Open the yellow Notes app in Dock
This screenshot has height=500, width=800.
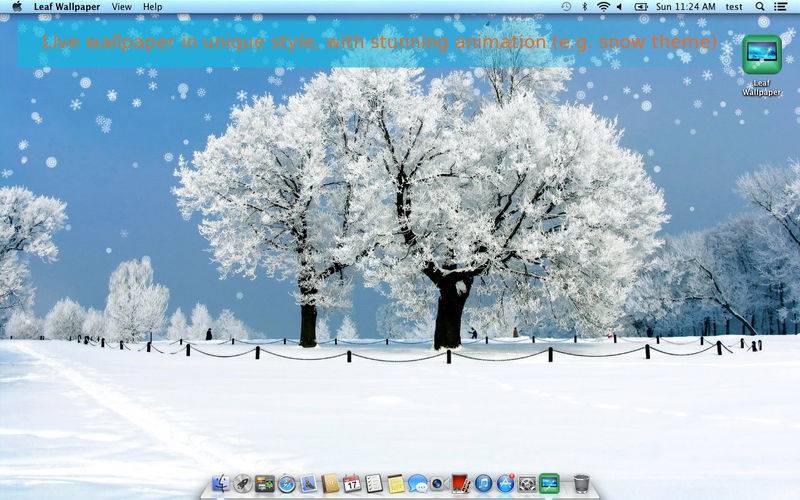(x=396, y=483)
